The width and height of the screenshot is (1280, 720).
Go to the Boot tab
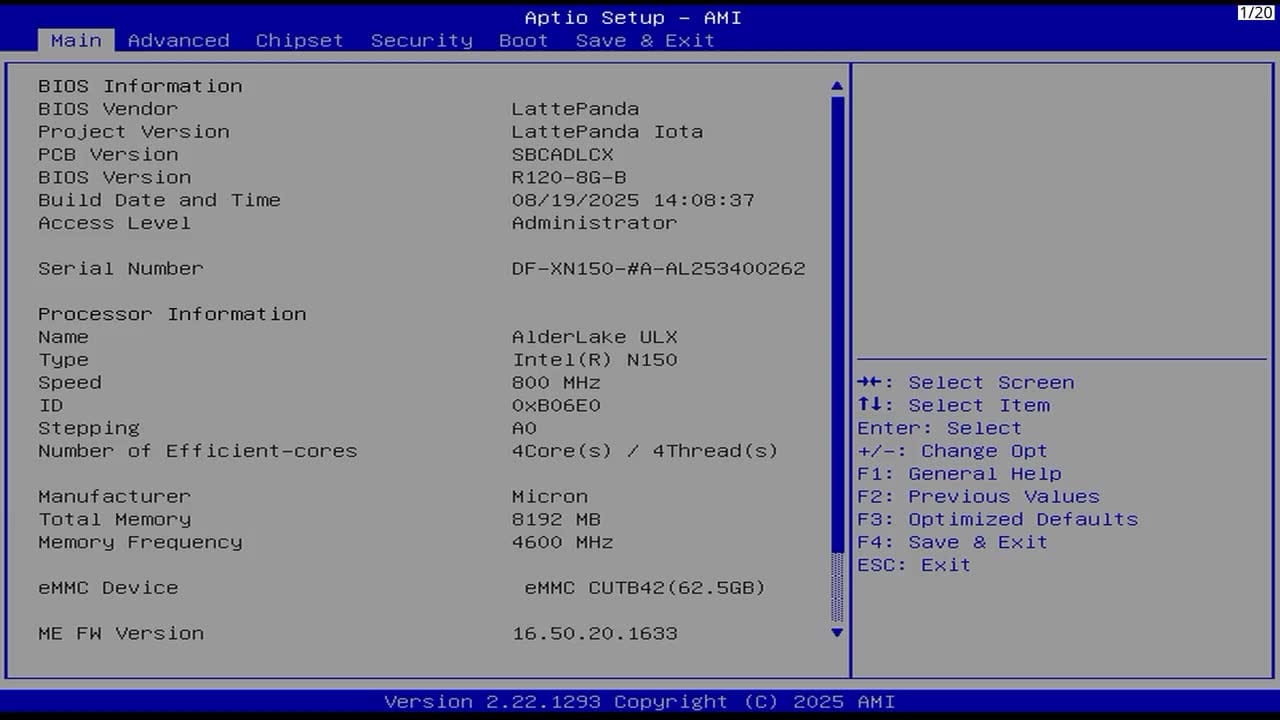pos(523,41)
